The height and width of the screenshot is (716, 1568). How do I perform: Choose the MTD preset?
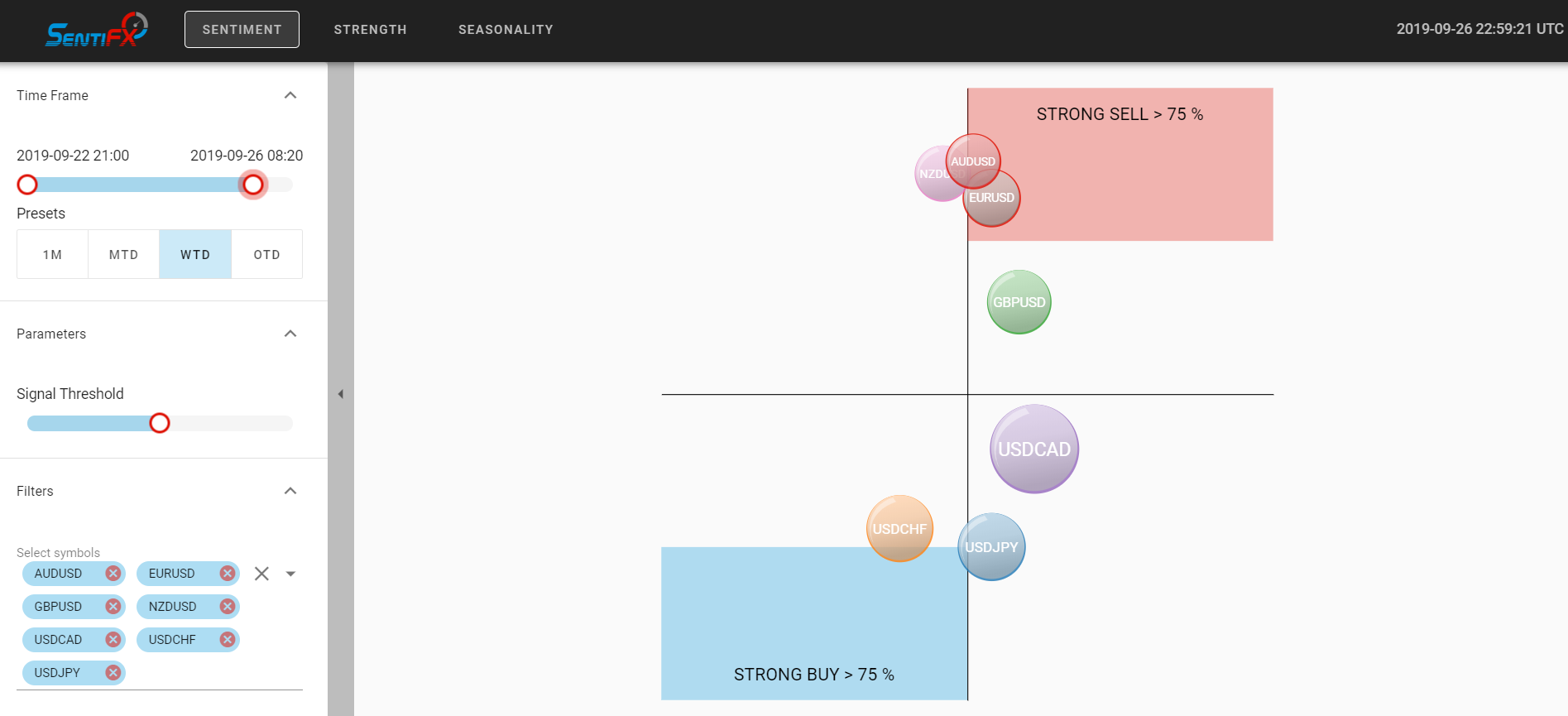tap(124, 254)
